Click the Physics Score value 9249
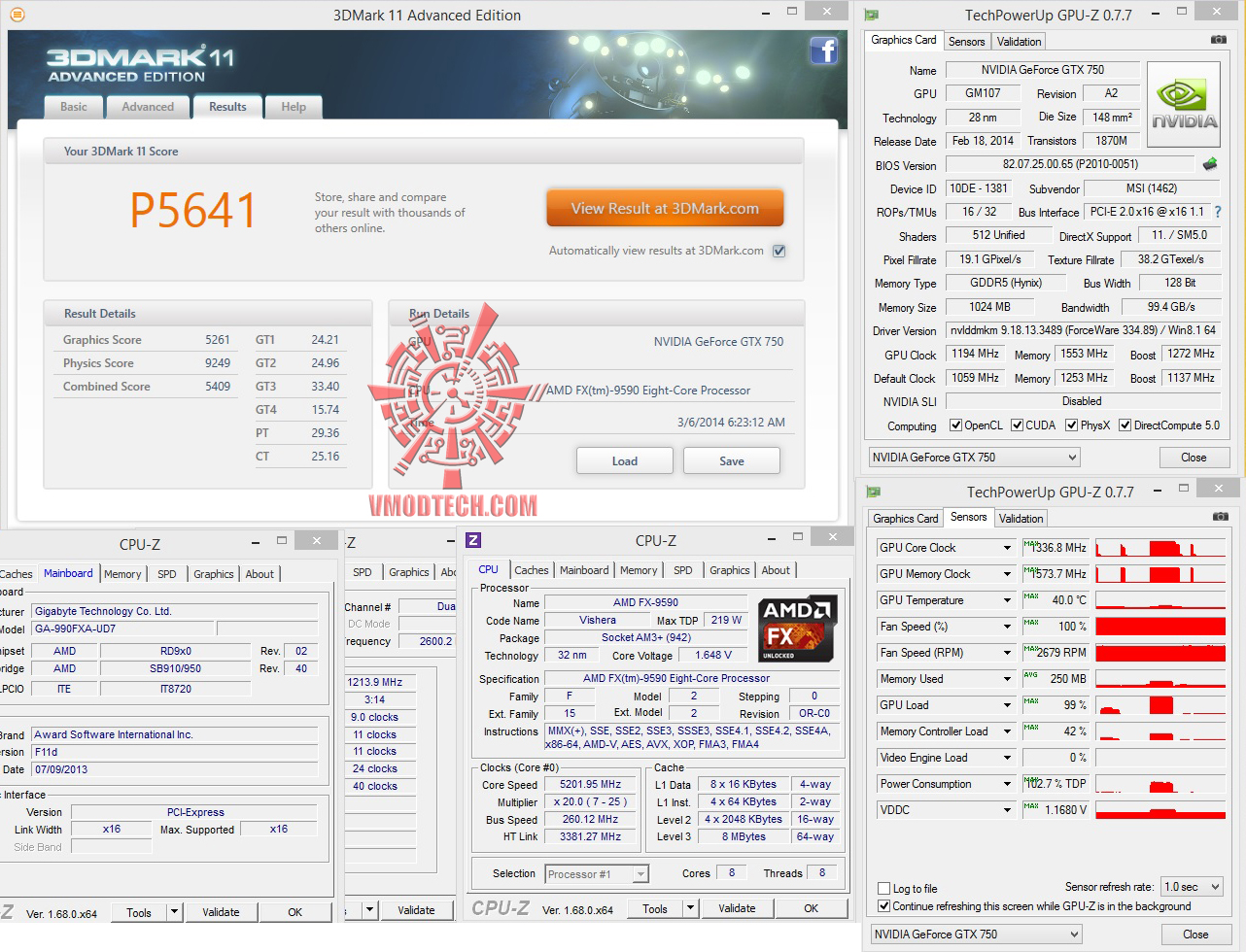This screenshot has width=1246, height=952. pyautogui.click(x=218, y=363)
